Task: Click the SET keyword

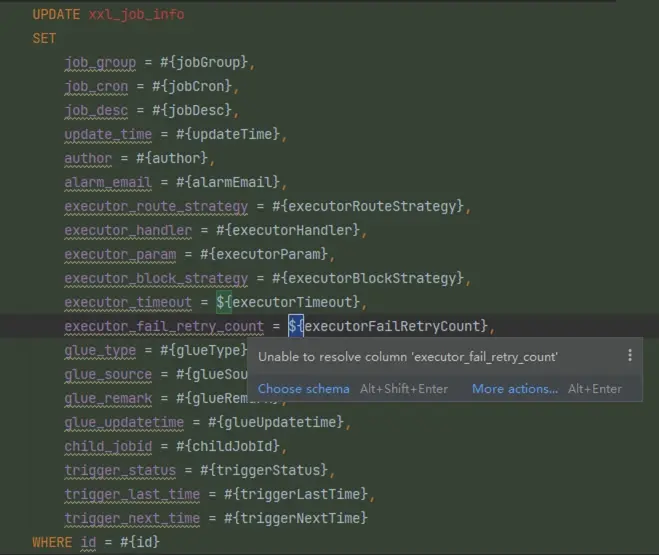Action: 44,39
